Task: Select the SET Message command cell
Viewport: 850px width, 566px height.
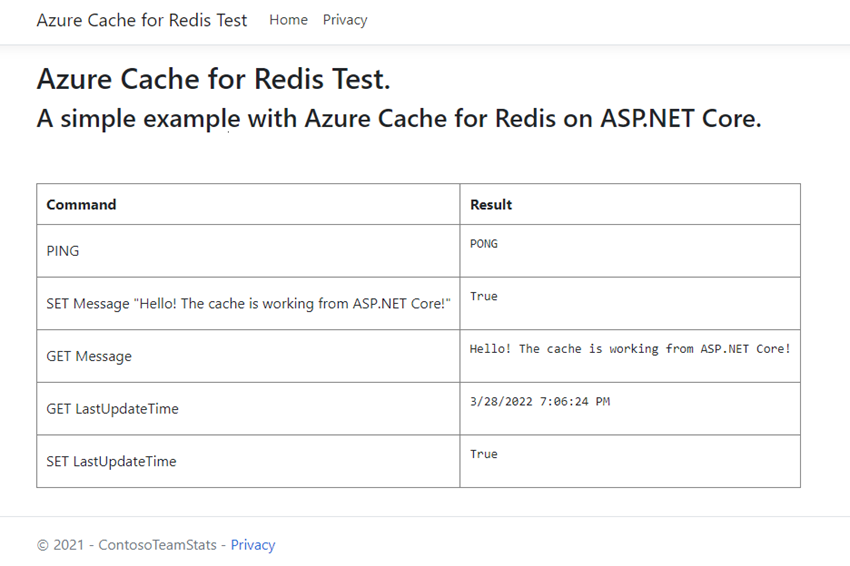Action: click(x=249, y=303)
